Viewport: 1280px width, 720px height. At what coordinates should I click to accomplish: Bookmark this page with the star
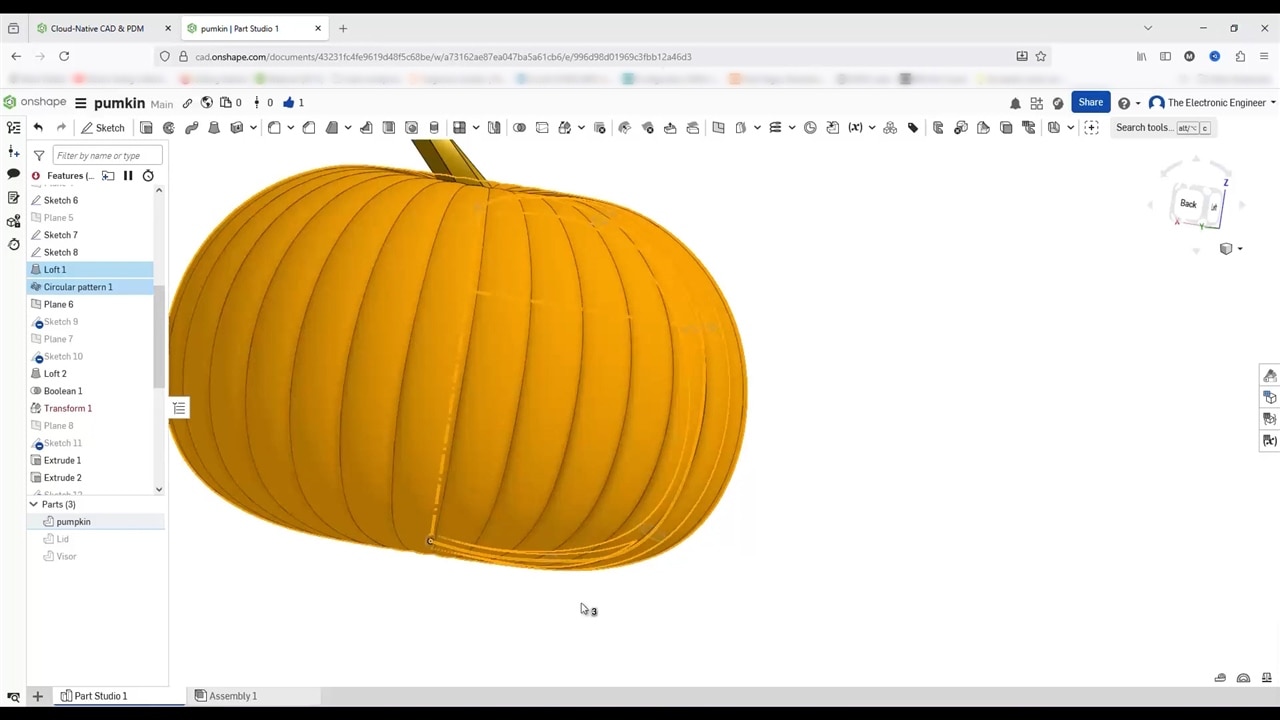pos(1041,56)
